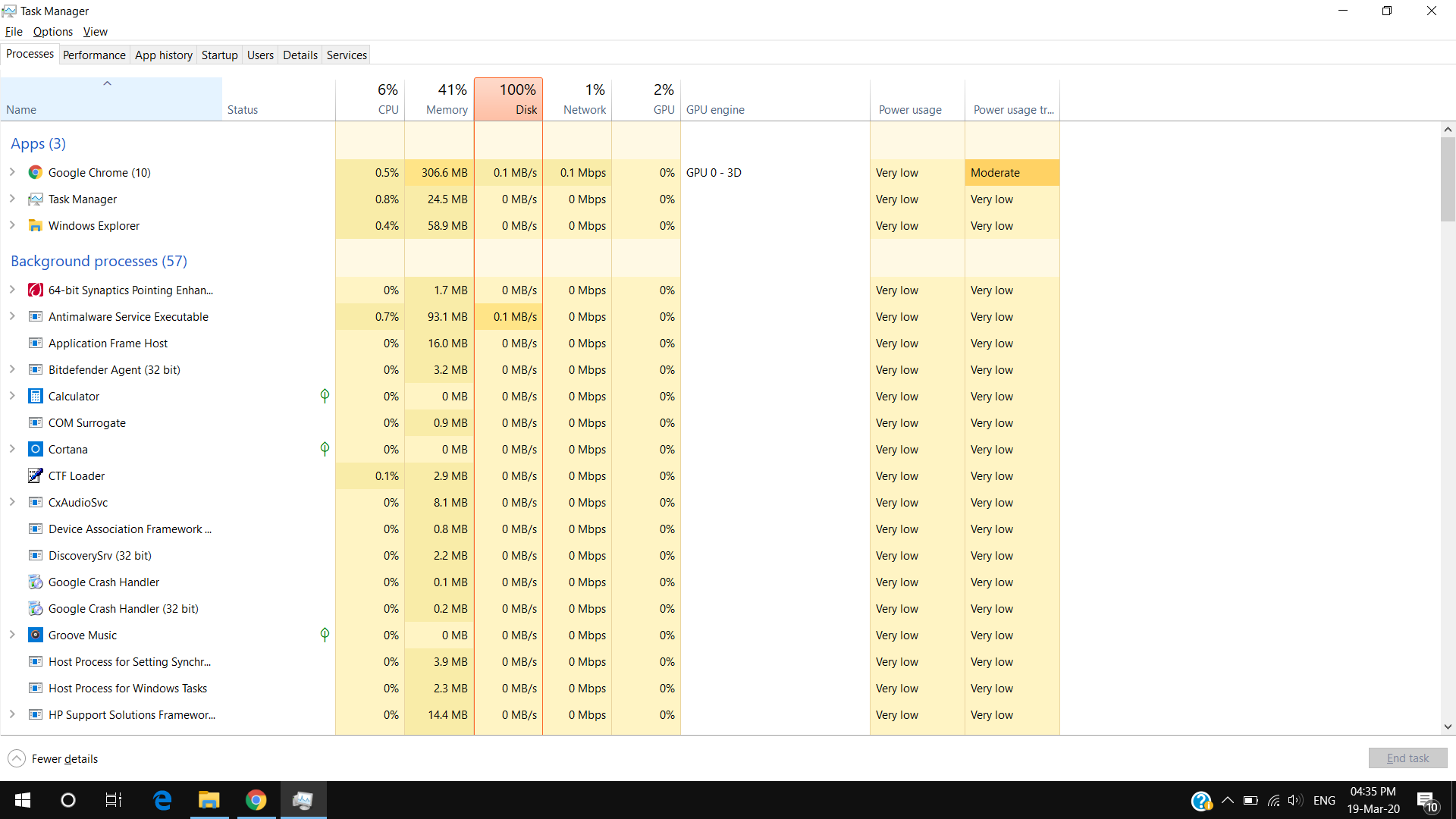This screenshot has width=1456, height=819.
Task: Expand the Google Chrome process group
Action: [12, 172]
